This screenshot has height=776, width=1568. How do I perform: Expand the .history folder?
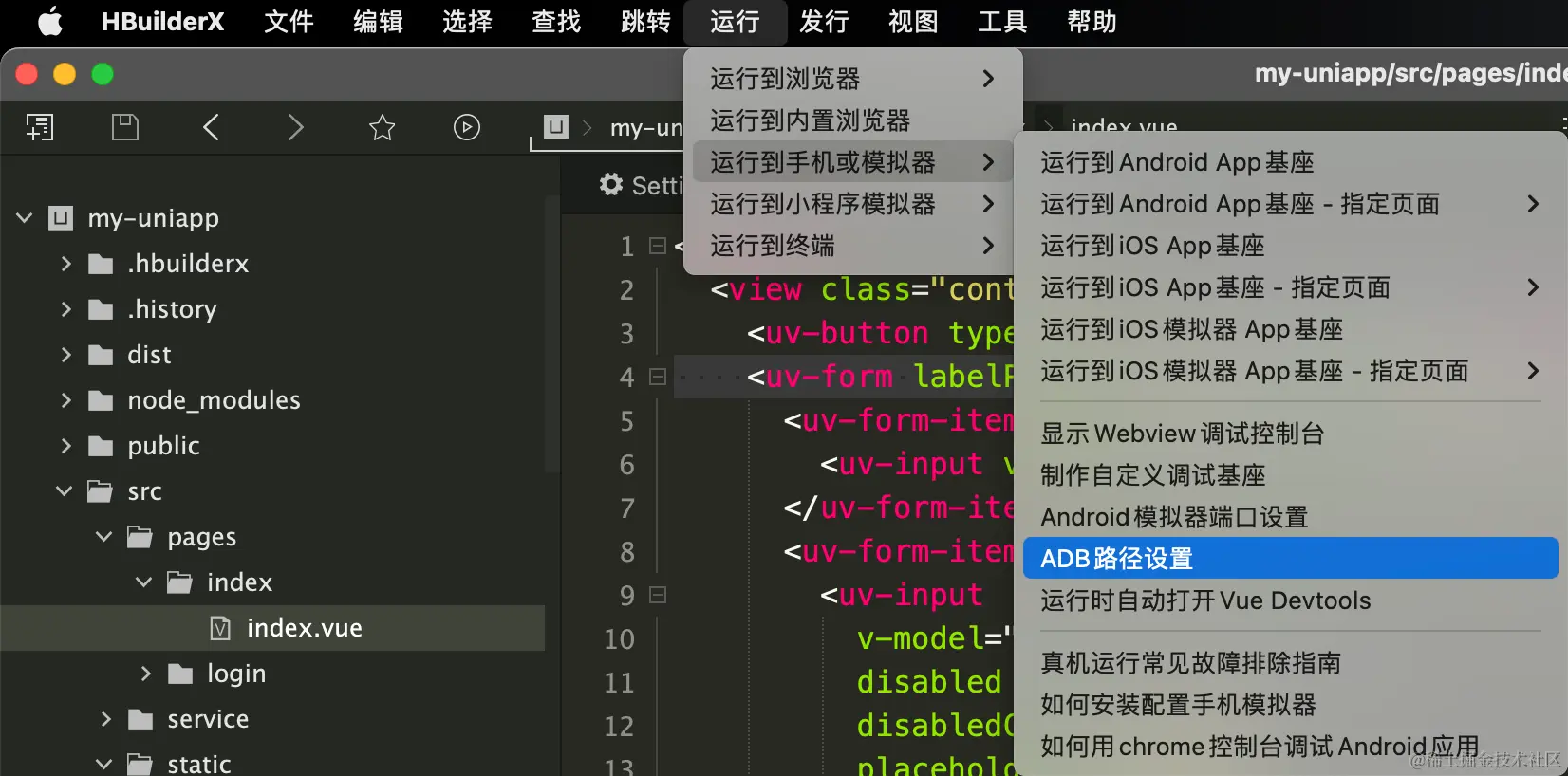[65, 309]
